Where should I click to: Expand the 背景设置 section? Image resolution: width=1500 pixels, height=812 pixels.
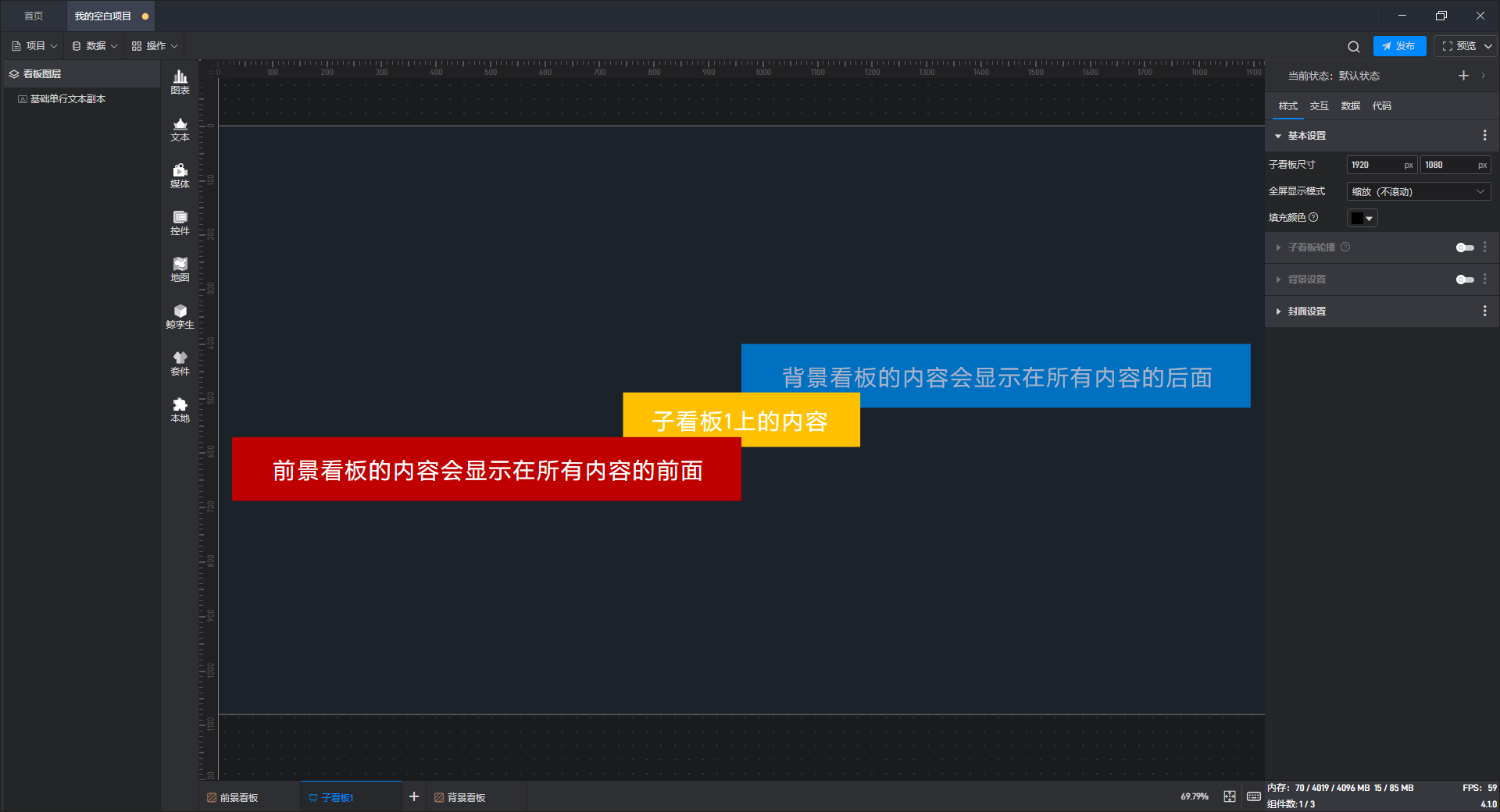(1278, 280)
